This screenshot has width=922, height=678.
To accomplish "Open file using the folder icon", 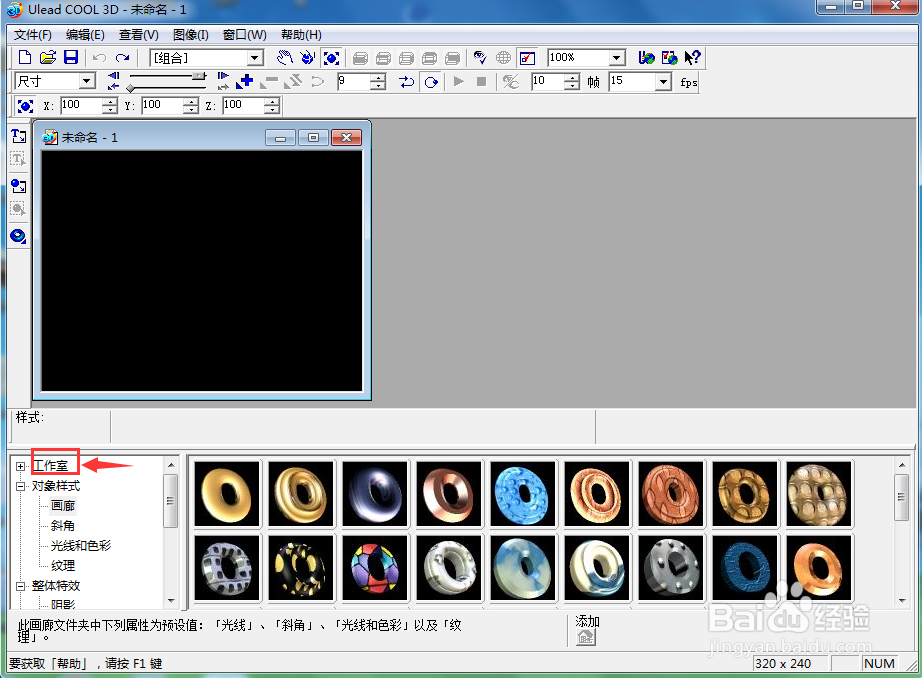I will [48, 58].
